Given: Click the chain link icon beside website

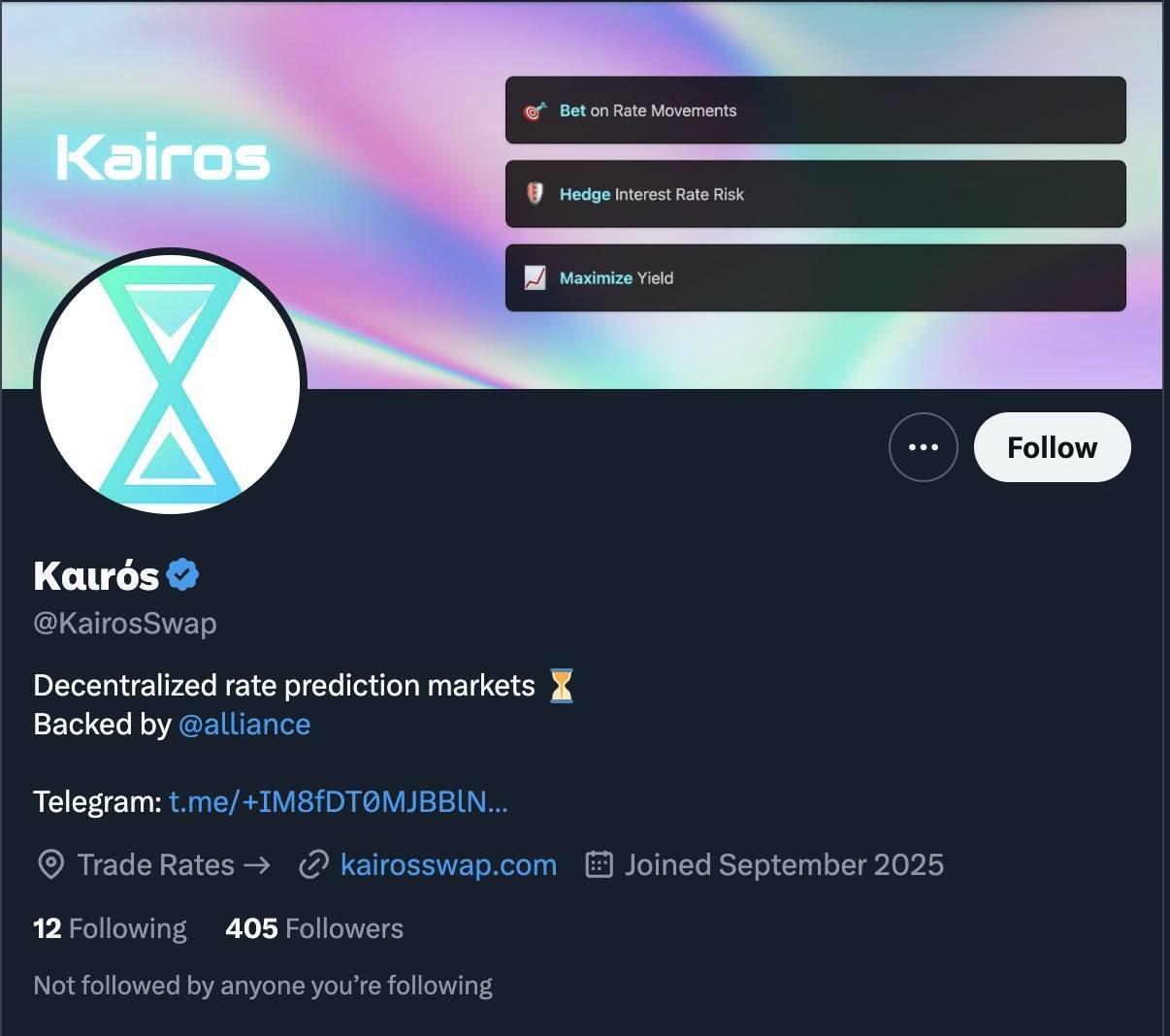Looking at the screenshot, I should click(x=313, y=864).
